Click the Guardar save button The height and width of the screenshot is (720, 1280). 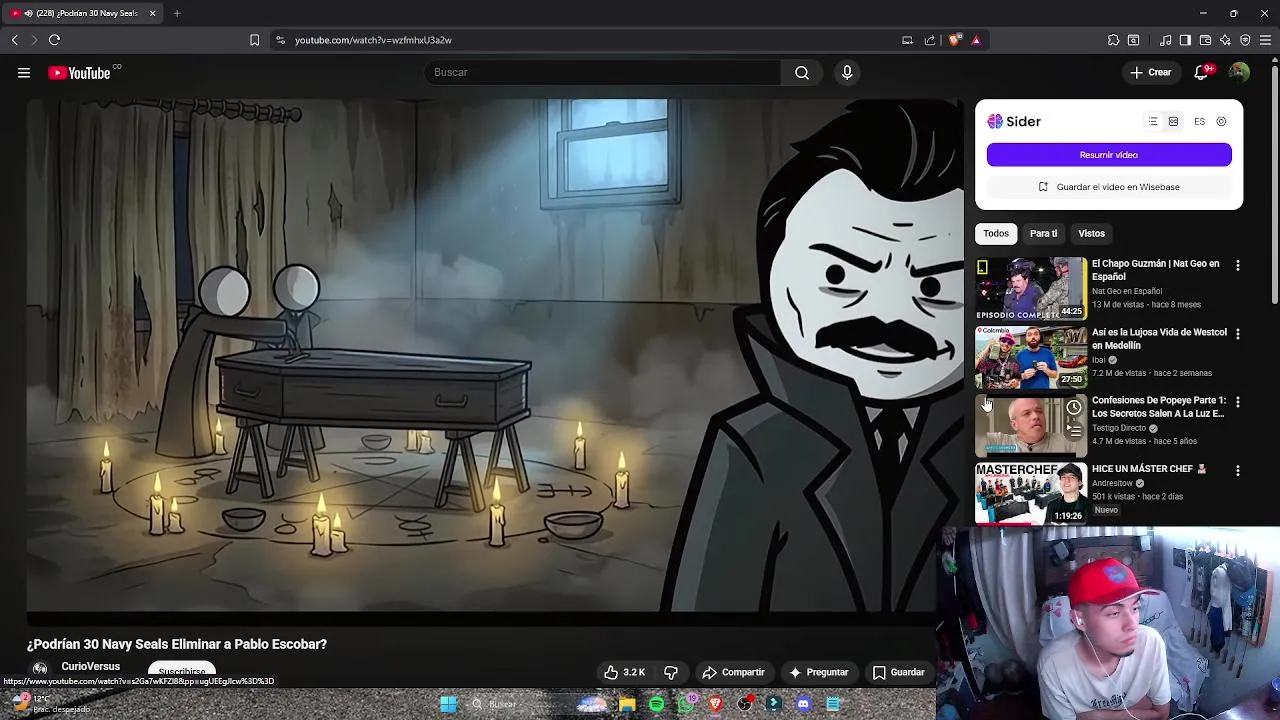[x=898, y=672]
